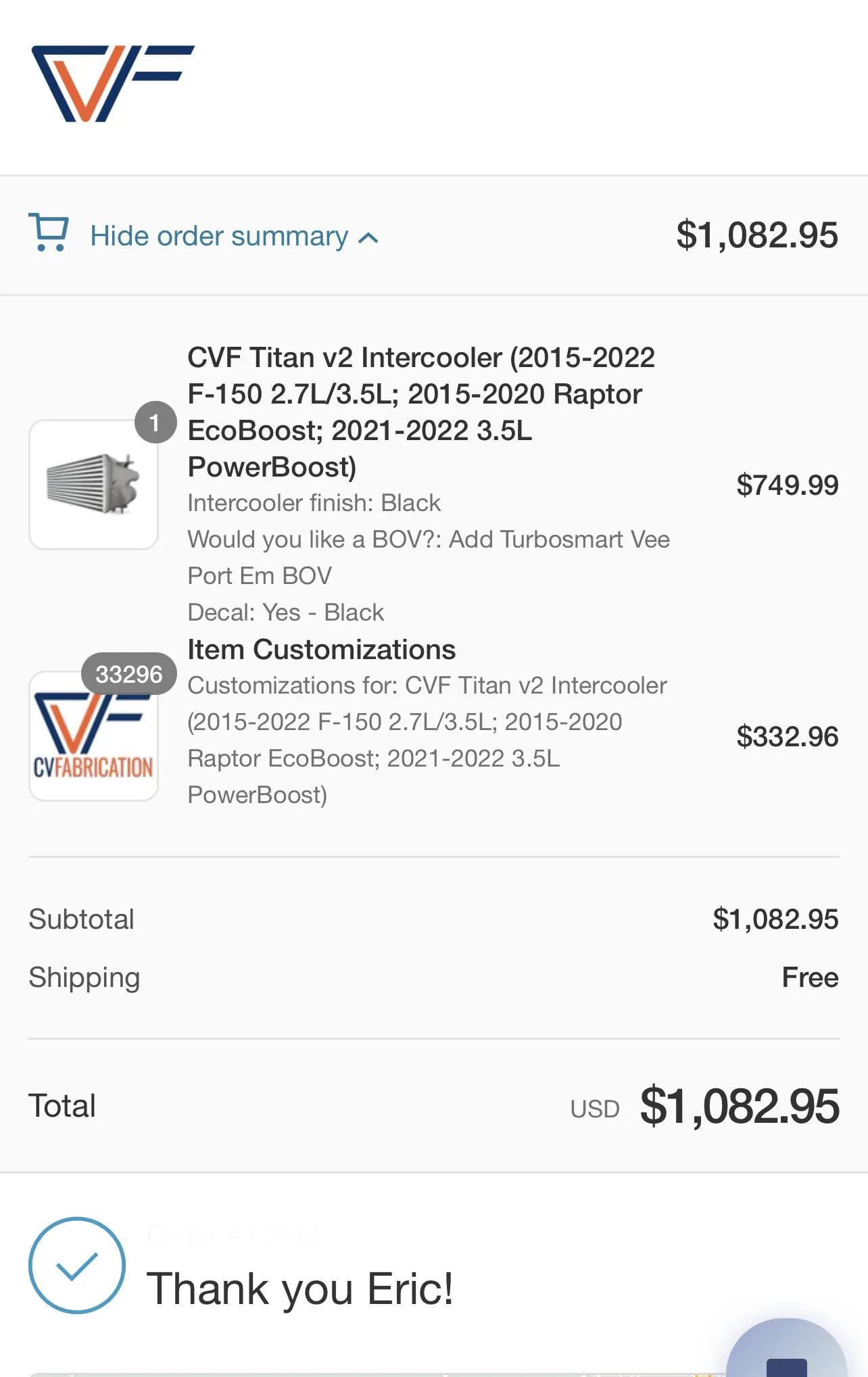Click the shopping cart icon

(x=49, y=233)
